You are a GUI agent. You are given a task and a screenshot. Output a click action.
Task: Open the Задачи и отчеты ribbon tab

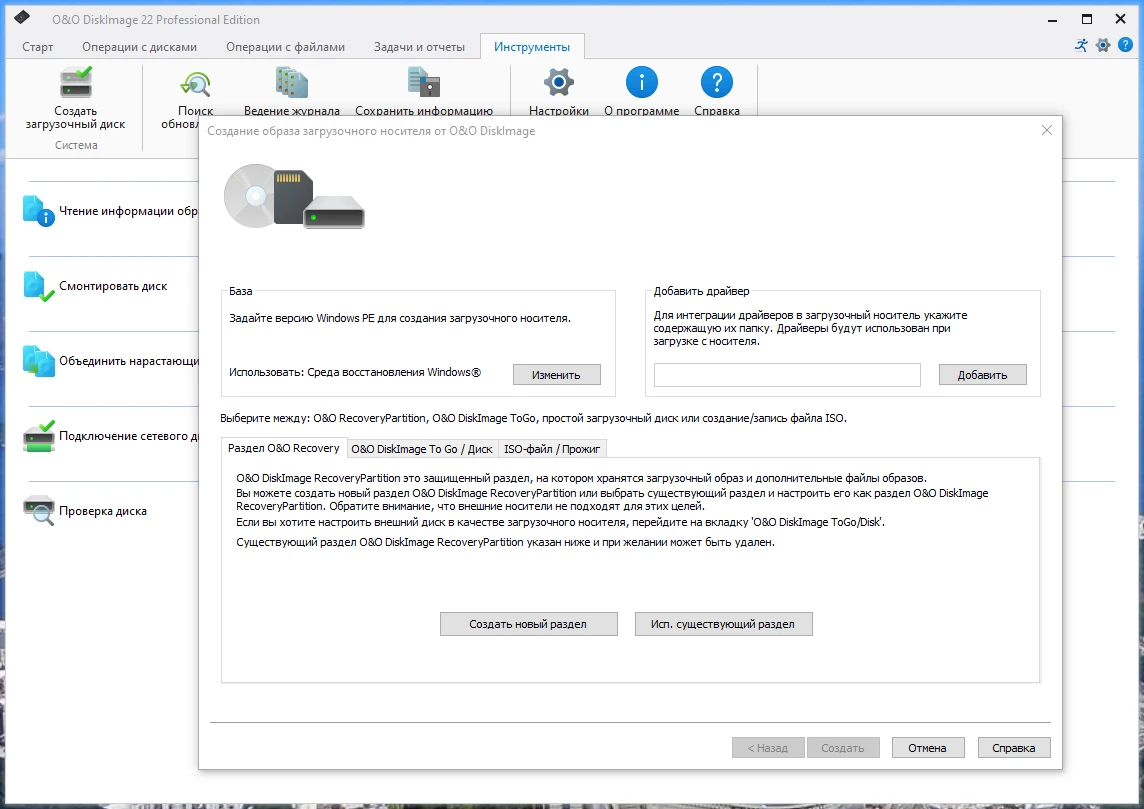419,47
